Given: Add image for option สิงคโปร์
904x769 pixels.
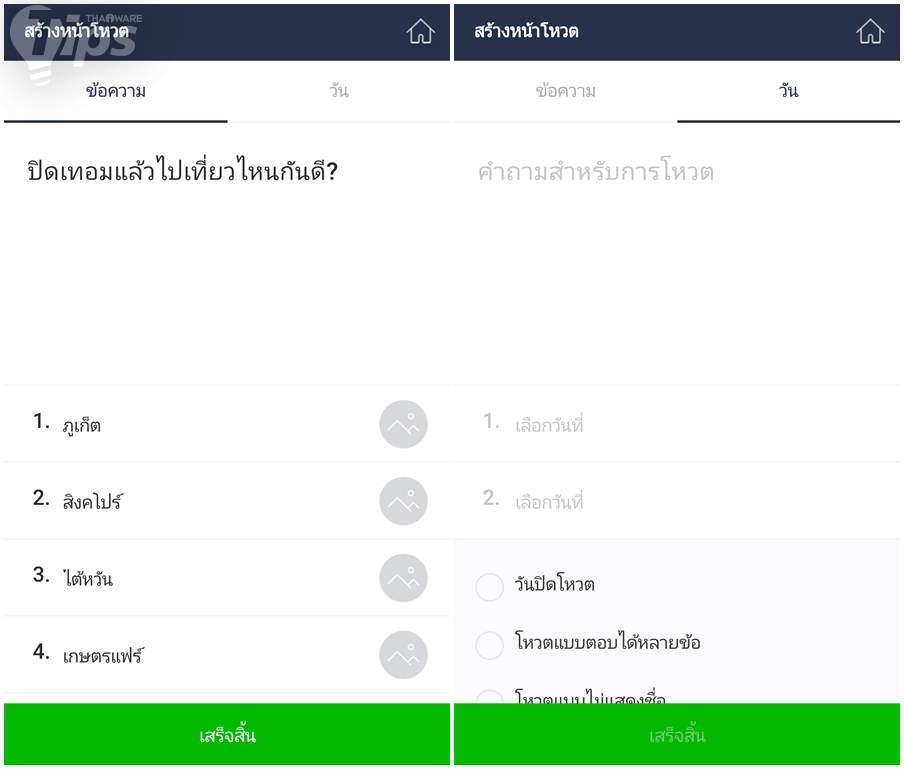Looking at the screenshot, I should 403,501.
